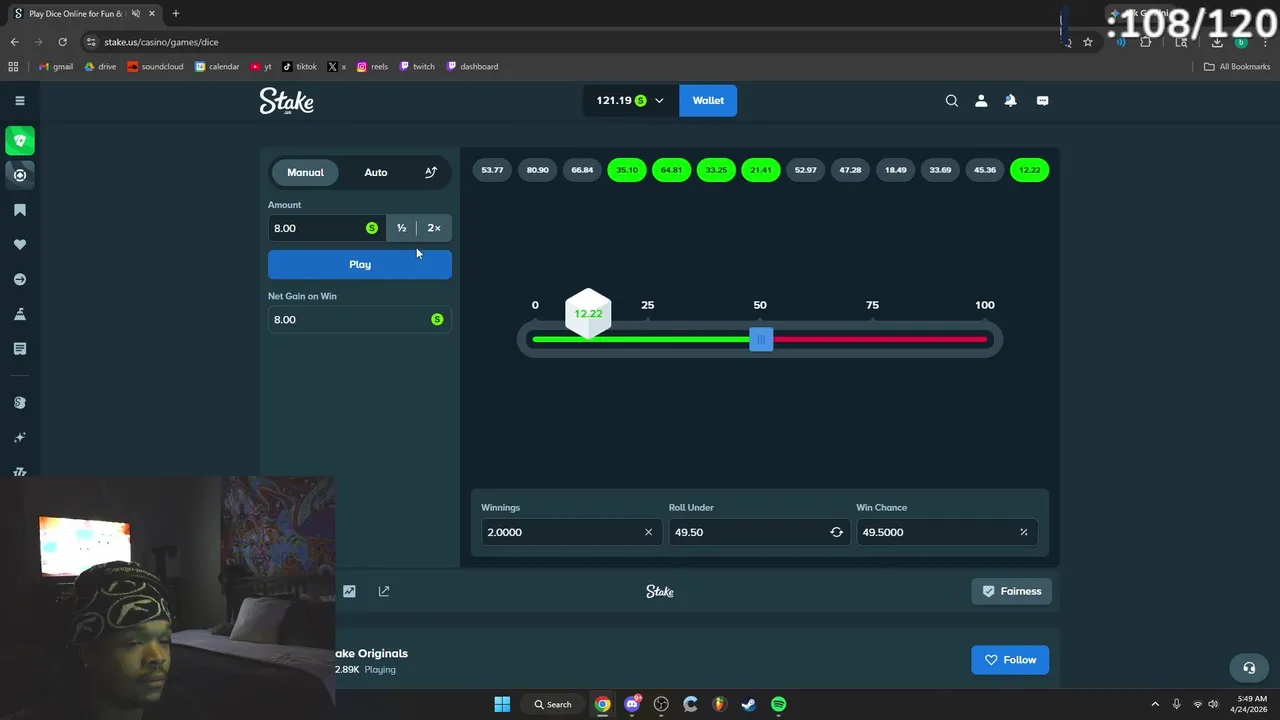Viewport: 1280px width, 720px height.
Task: Open the Wallet
Action: point(708,100)
